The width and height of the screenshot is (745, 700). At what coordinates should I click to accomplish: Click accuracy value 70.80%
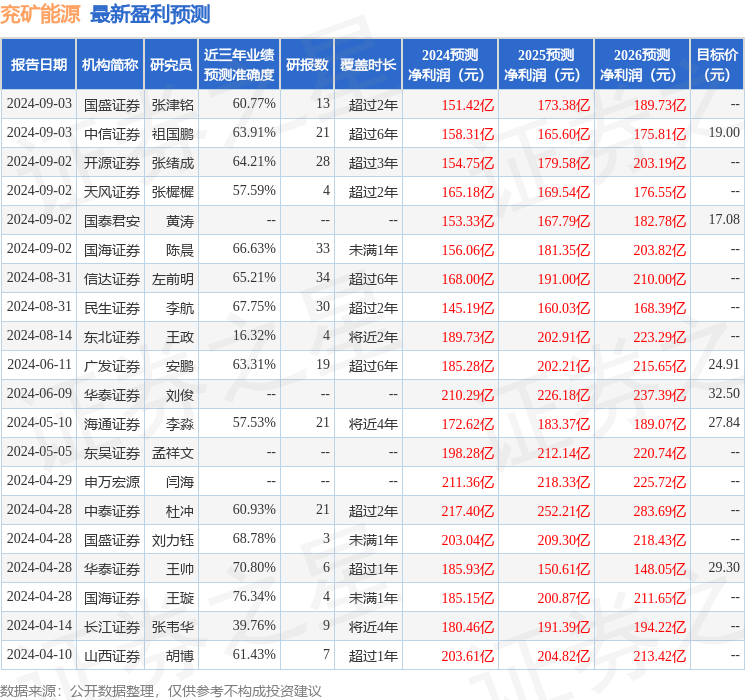(x=254, y=567)
